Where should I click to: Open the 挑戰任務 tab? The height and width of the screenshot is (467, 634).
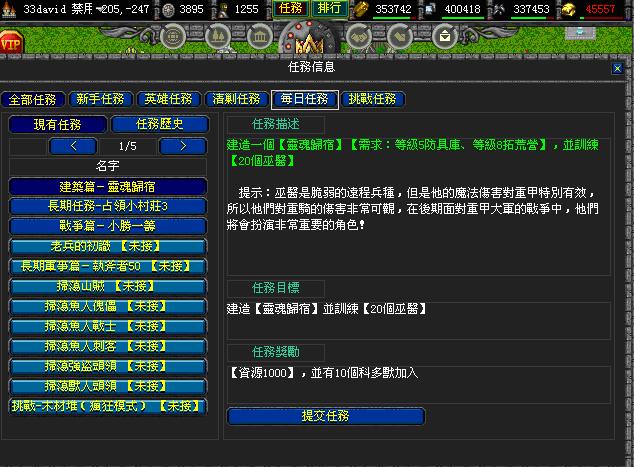pos(372,99)
